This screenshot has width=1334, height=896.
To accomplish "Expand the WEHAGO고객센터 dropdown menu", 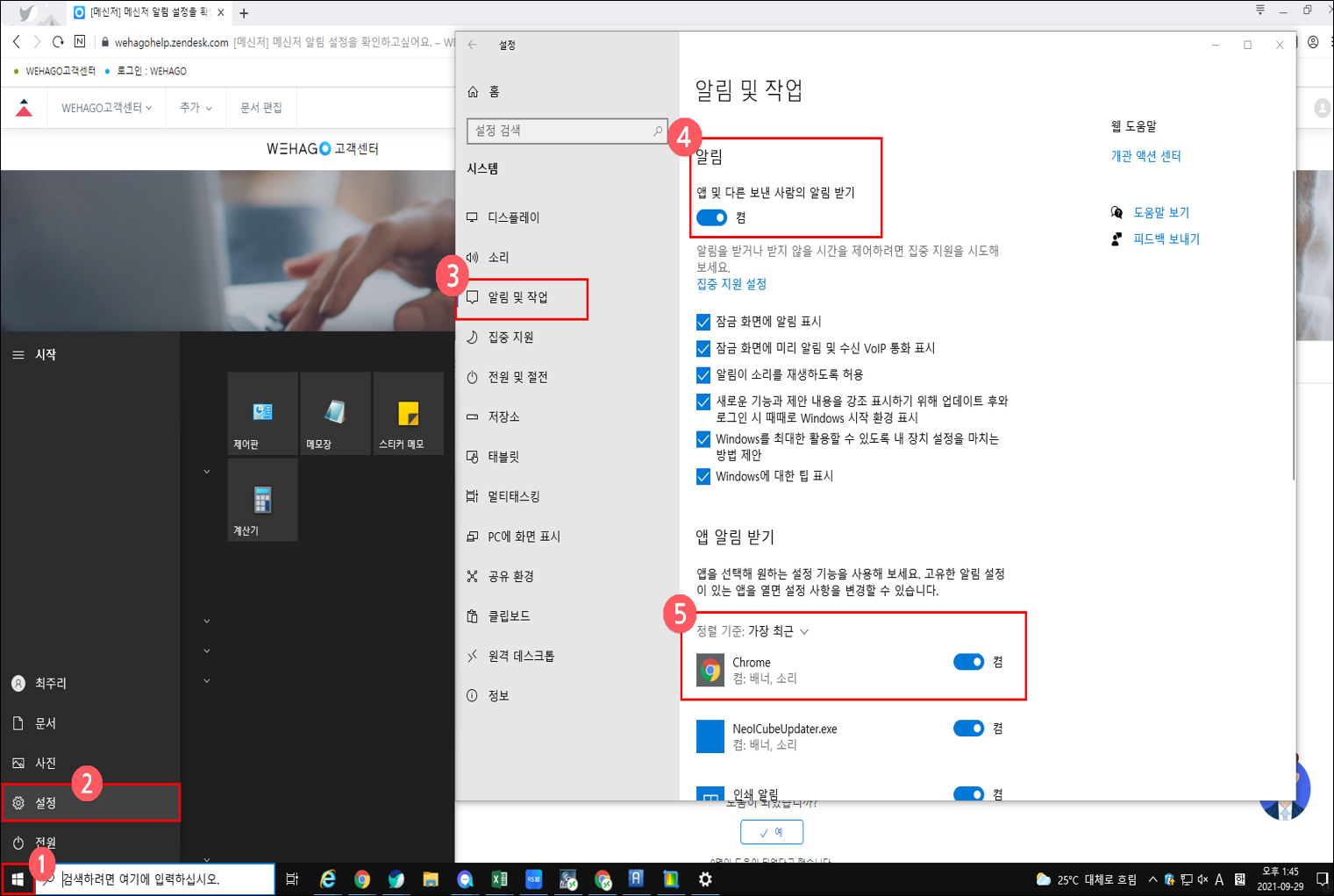I will coord(106,108).
